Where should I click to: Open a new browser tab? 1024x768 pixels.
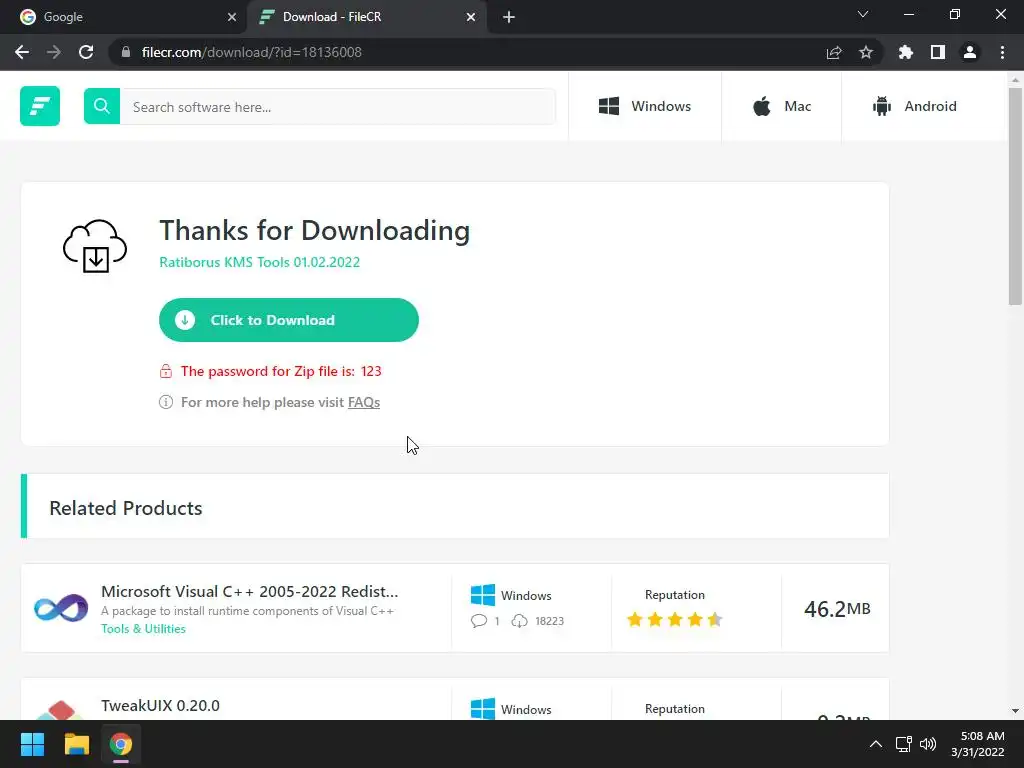coord(509,17)
